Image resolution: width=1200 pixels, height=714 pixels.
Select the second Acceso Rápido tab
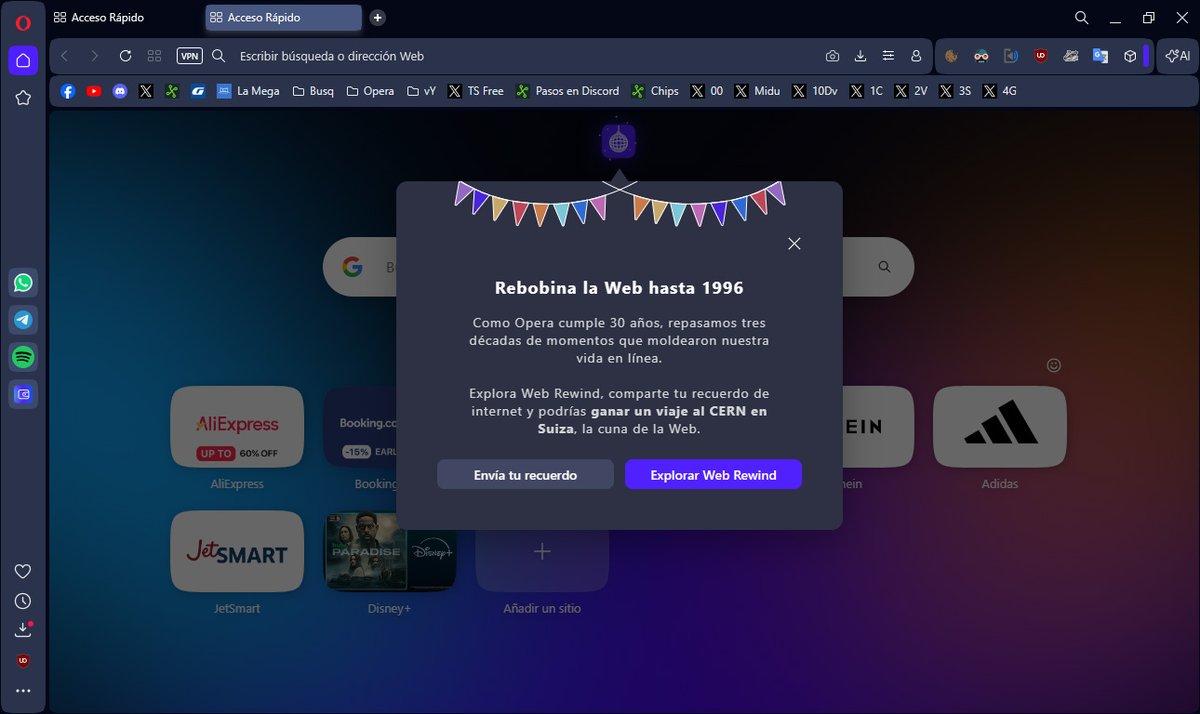pos(283,17)
